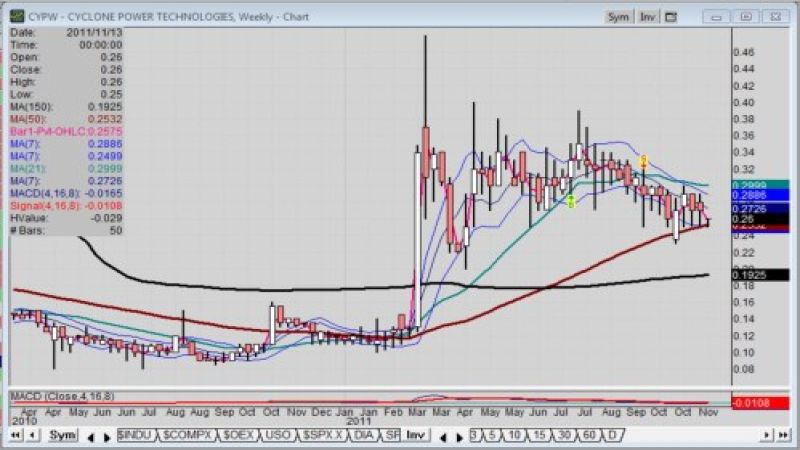Click the 'Low:' row showing 0.25
The width and height of the screenshot is (800, 450).
pyautogui.click(x=66, y=94)
